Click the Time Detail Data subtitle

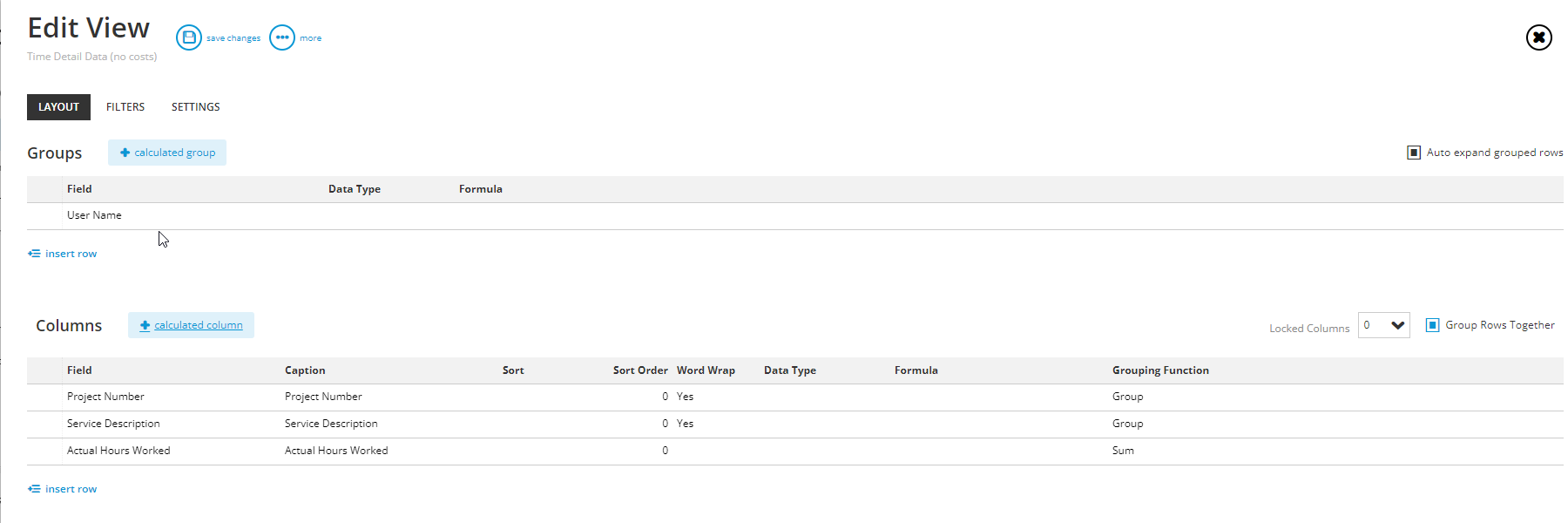pos(92,57)
